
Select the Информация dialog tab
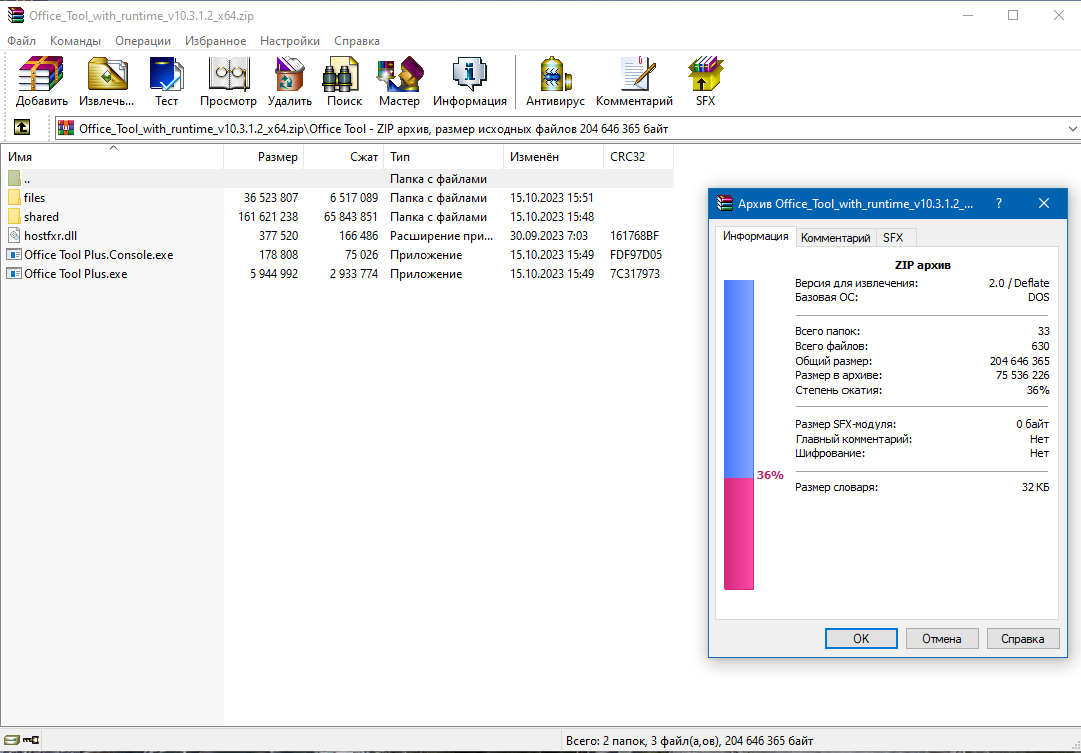click(x=756, y=236)
